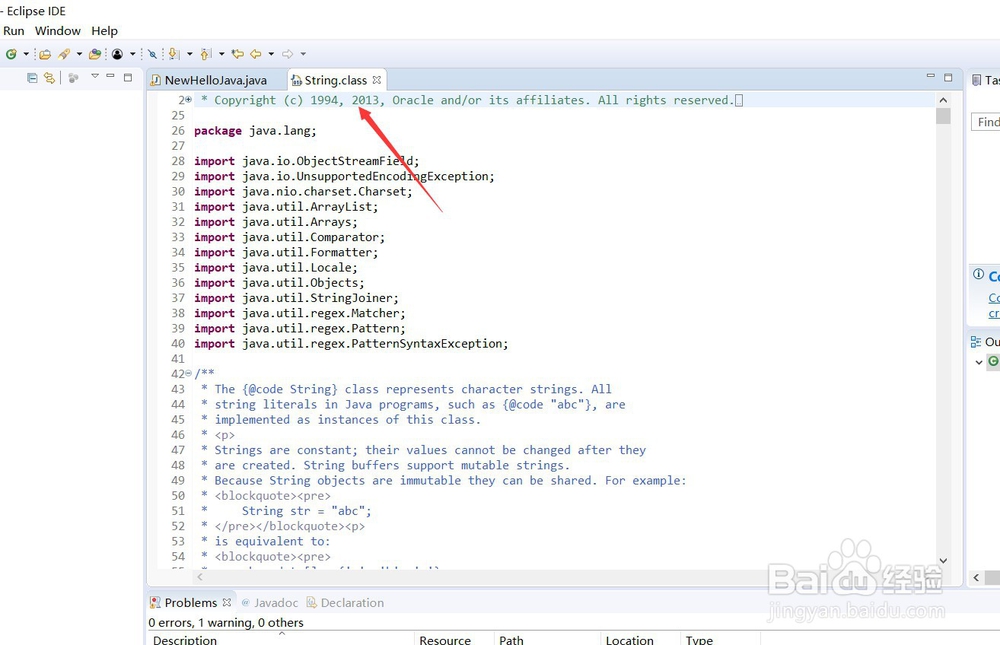Image resolution: width=1000 pixels, height=645 pixels.
Task: Click the editor scroll down arrow
Action: click(943, 561)
